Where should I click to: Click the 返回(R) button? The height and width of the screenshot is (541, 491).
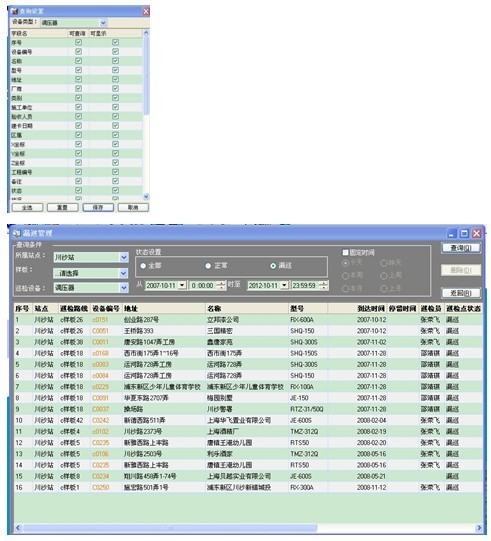pyautogui.click(x=461, y=293)
